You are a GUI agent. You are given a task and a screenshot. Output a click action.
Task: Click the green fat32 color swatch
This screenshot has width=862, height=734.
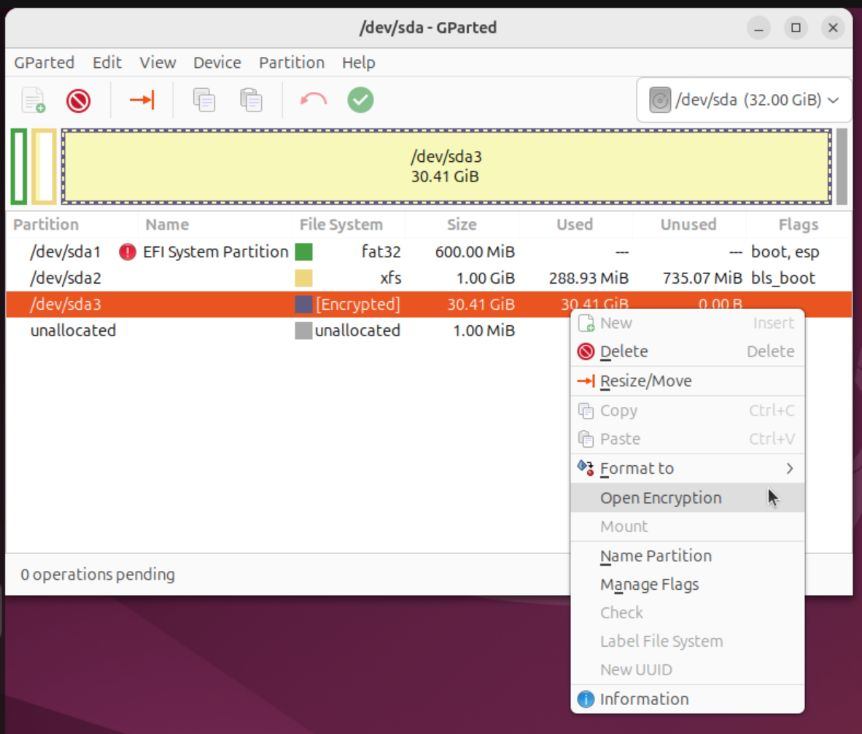click(x=303, y=252)
